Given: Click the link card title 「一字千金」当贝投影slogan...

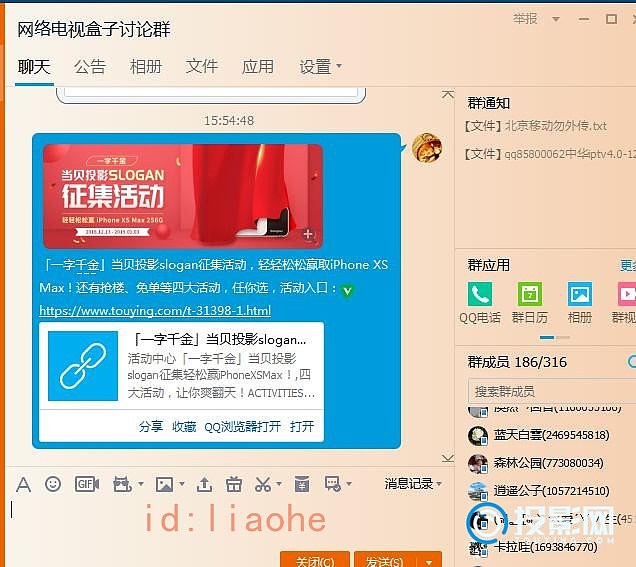Looking at the screenshot, I should 220,339.
